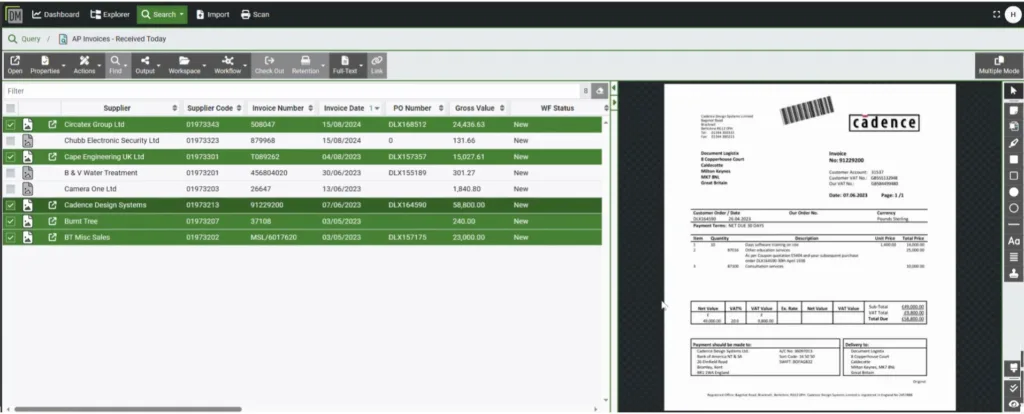Open Cadence Design Systems in new window
This screenshot has height=414, width=1024.
(x=52, y=205)
